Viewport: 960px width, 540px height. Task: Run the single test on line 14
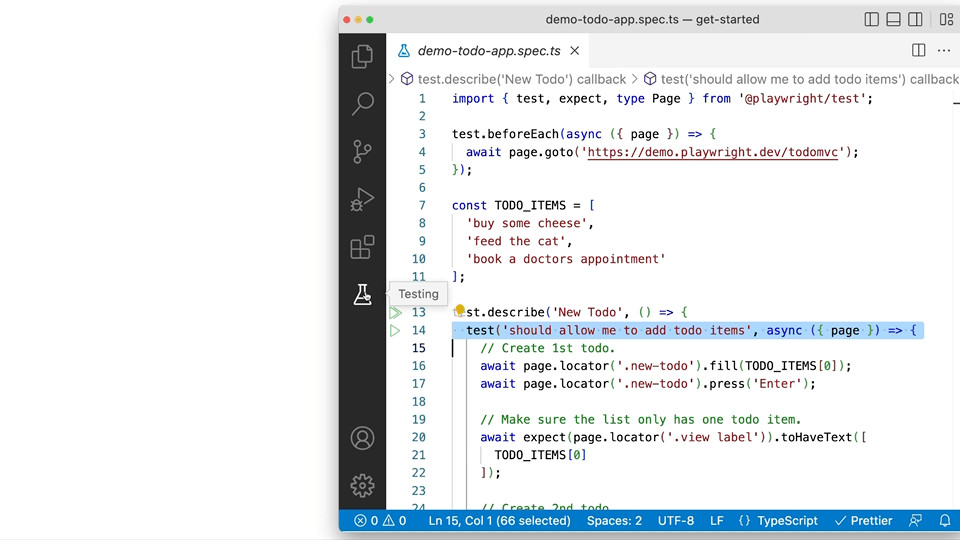click(x=395, y=331)
